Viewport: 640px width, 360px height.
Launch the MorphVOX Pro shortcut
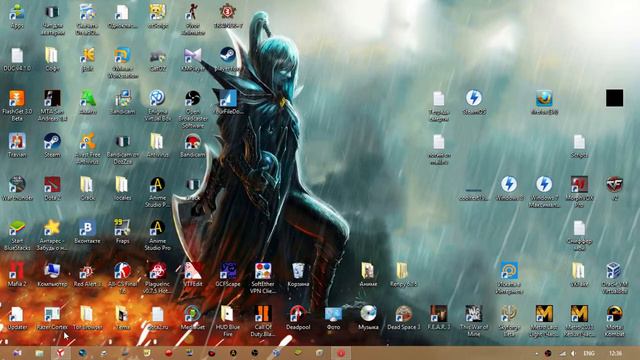(x=580, y=185)
